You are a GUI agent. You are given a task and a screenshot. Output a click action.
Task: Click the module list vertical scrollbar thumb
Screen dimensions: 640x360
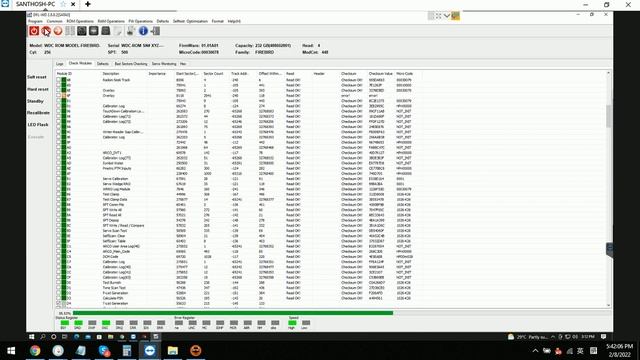609,116
